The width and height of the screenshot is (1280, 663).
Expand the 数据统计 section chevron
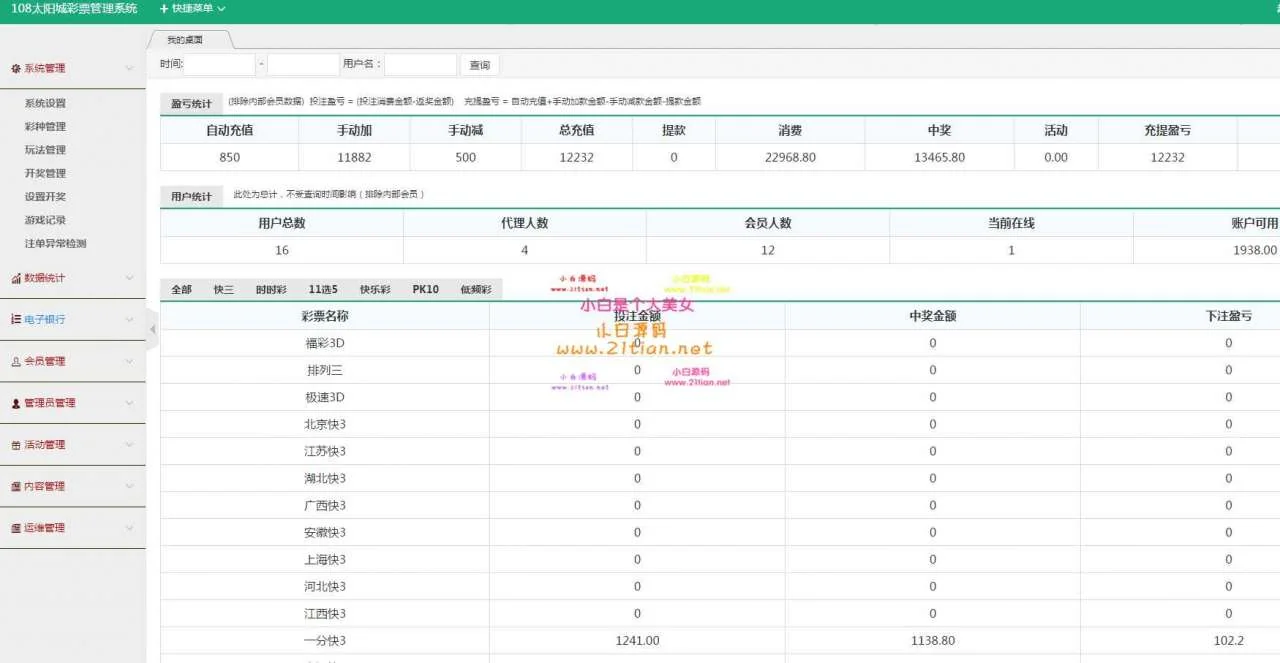129,278
